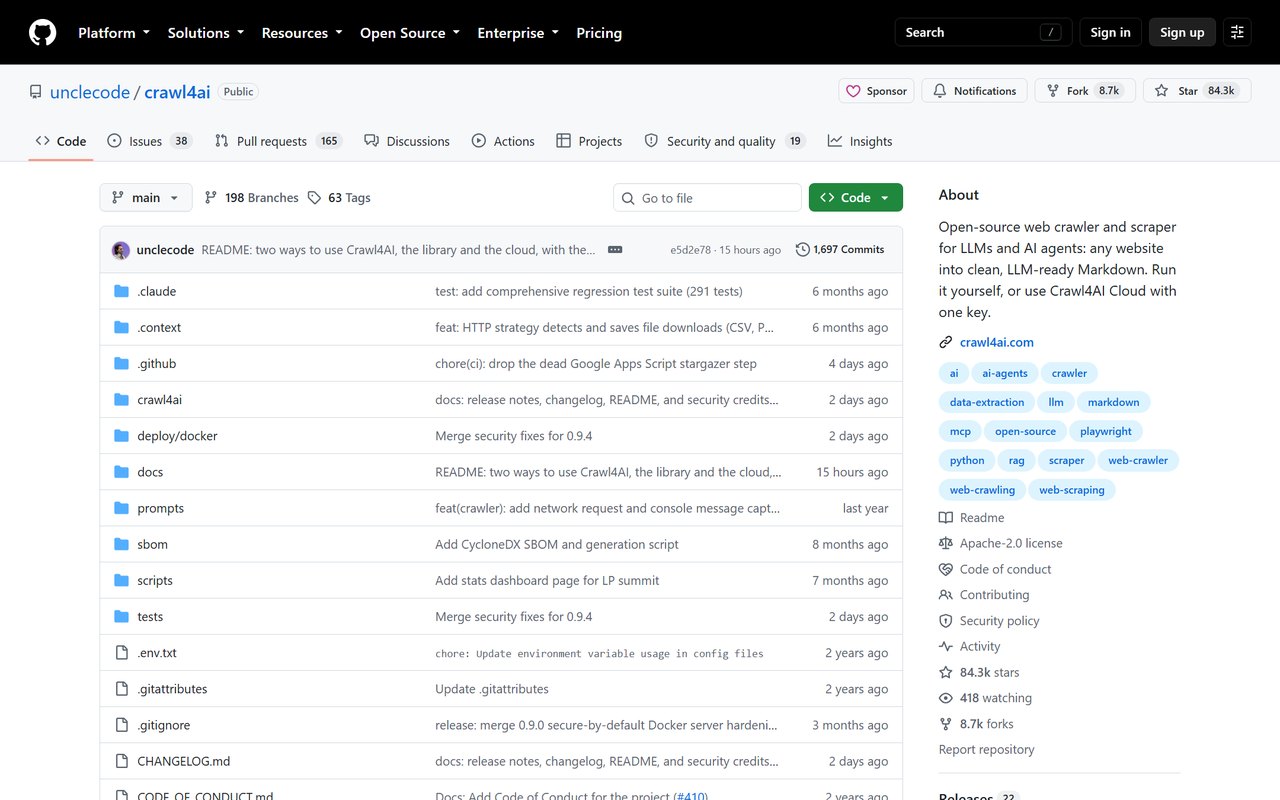Open the Issues tab
1280x800 pixels.
pyautogui.click(x=149, y=141)
